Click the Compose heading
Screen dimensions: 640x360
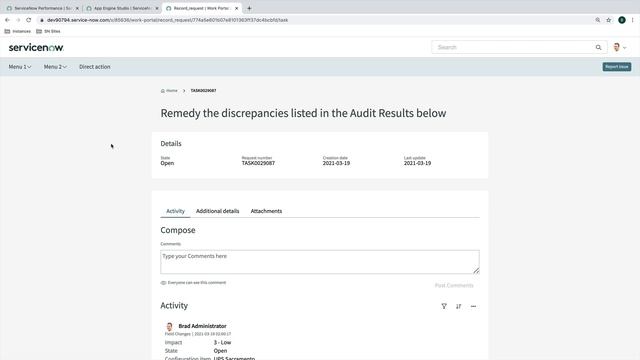point(178,230)
